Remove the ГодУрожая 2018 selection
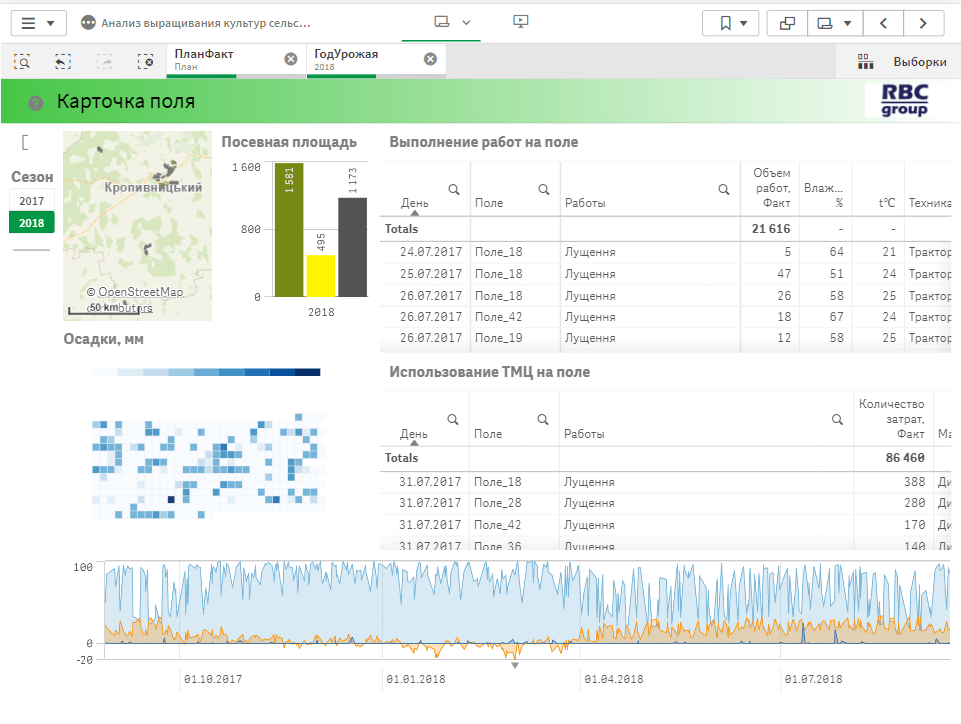This screenshot has height=724, width=961. pyautogui.click(x=430, y=59)
